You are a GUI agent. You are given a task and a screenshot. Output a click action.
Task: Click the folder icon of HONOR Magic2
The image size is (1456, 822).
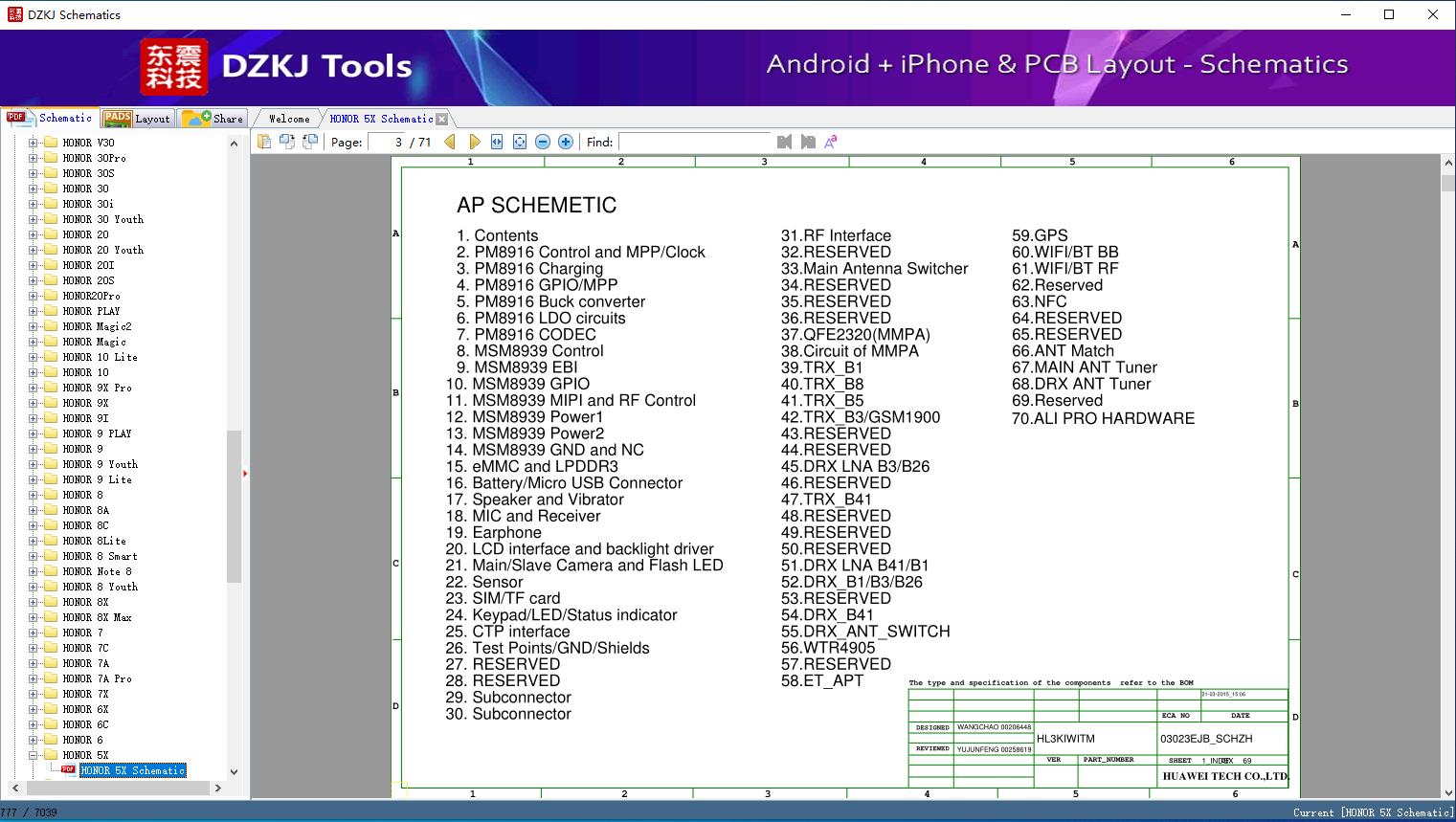(x=51, y=326)
